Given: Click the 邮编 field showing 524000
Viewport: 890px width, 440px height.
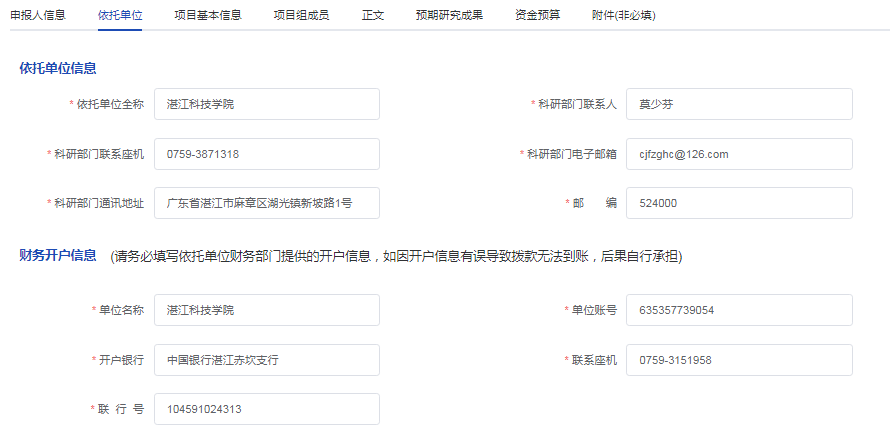Looking at the screenshot, I should 739,203.
